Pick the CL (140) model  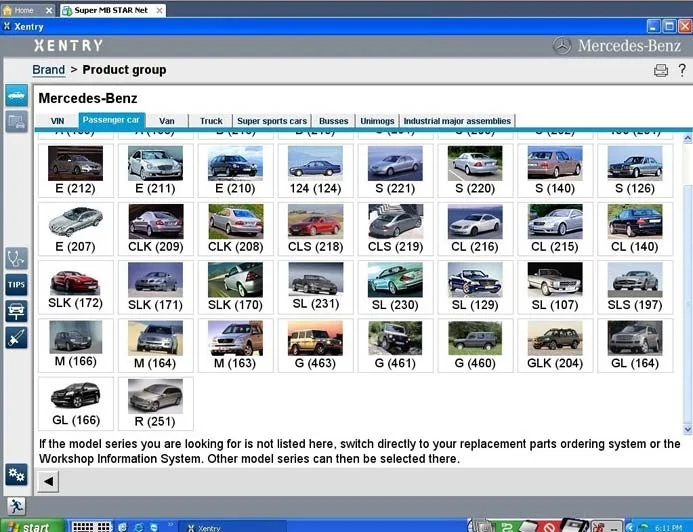[x=635, y=229]
